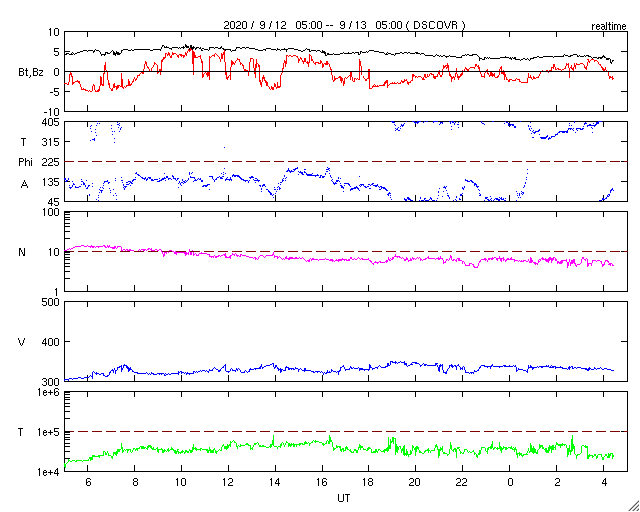Click the '100' density tick label

51,213
